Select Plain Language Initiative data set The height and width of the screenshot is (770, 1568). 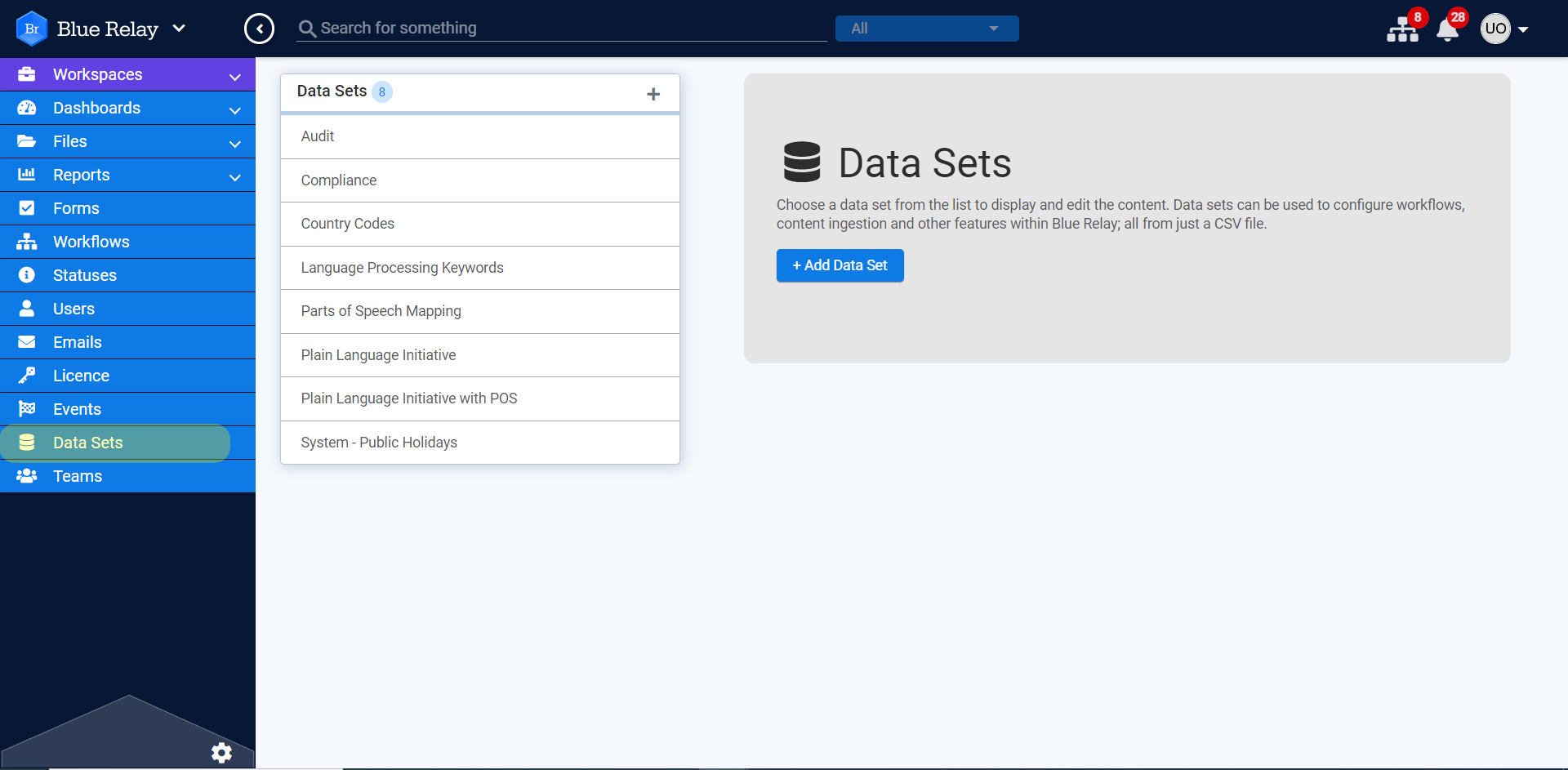click(x=480, y=355)
